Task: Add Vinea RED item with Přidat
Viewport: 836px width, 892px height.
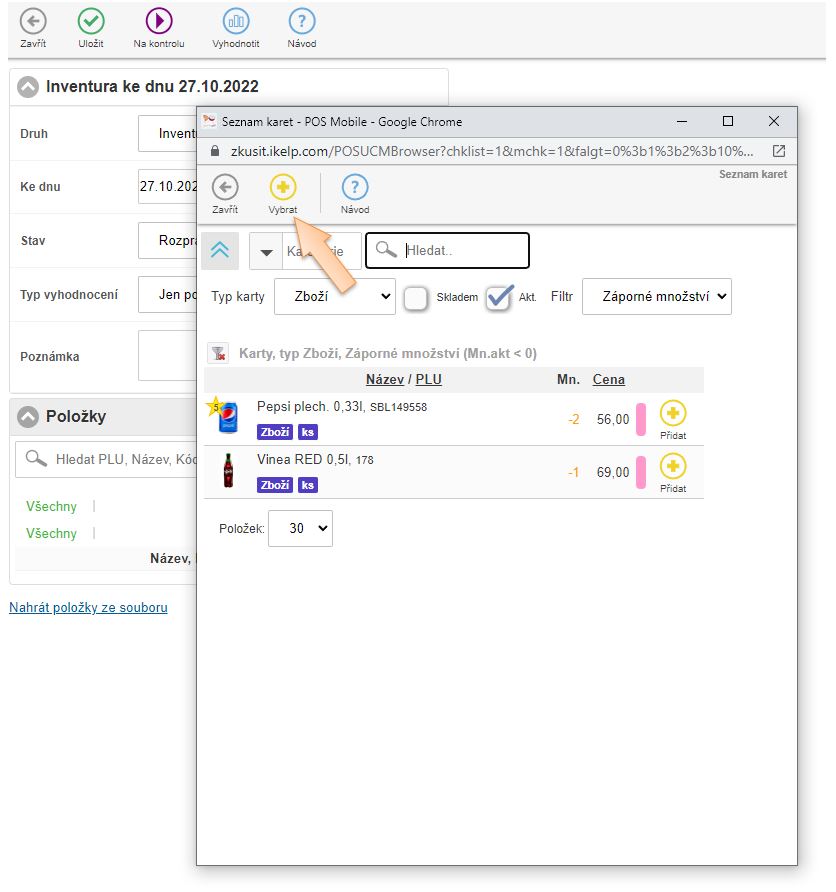Action: coord(673,467)
